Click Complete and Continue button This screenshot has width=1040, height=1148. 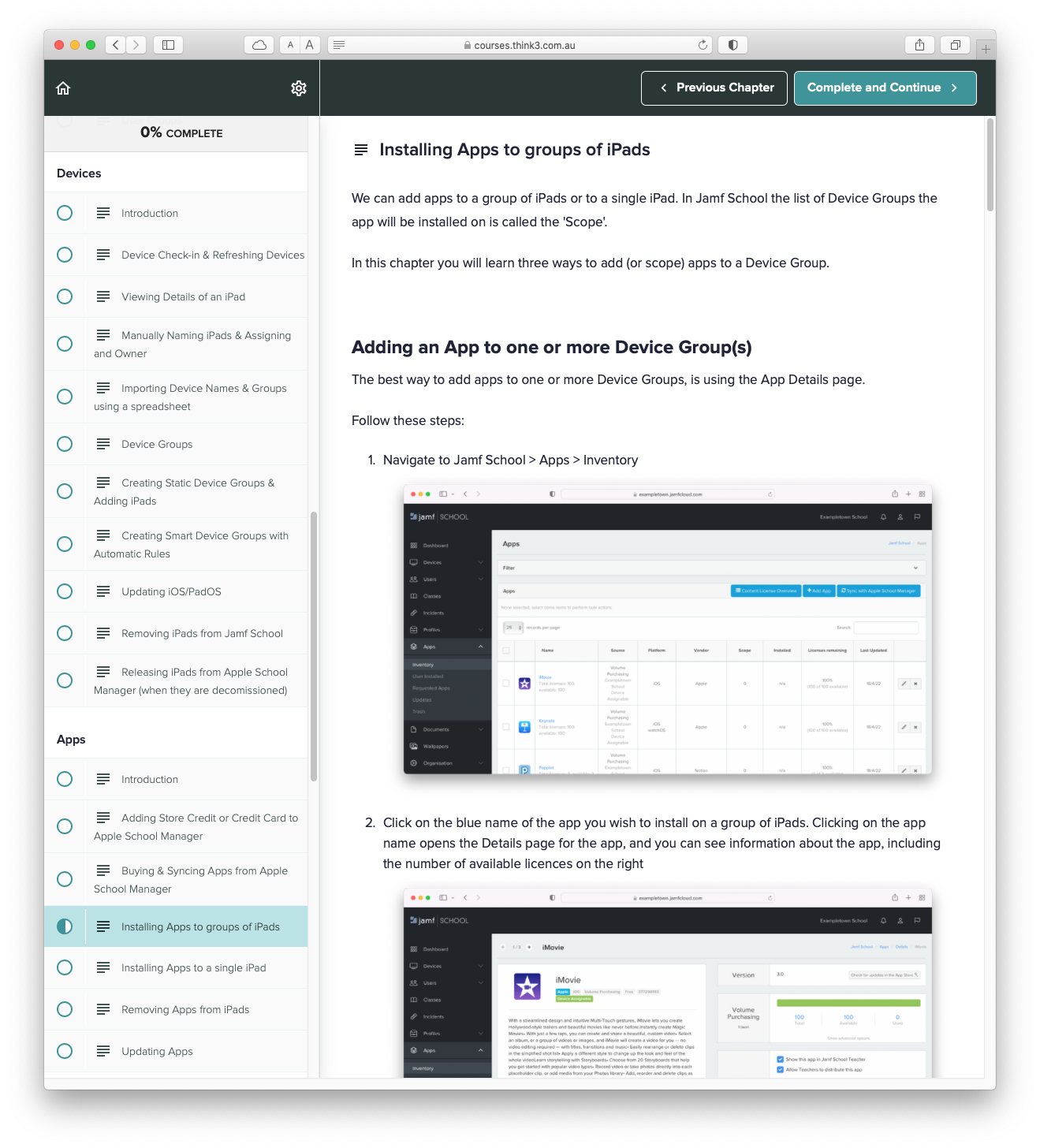pos(885,88)
